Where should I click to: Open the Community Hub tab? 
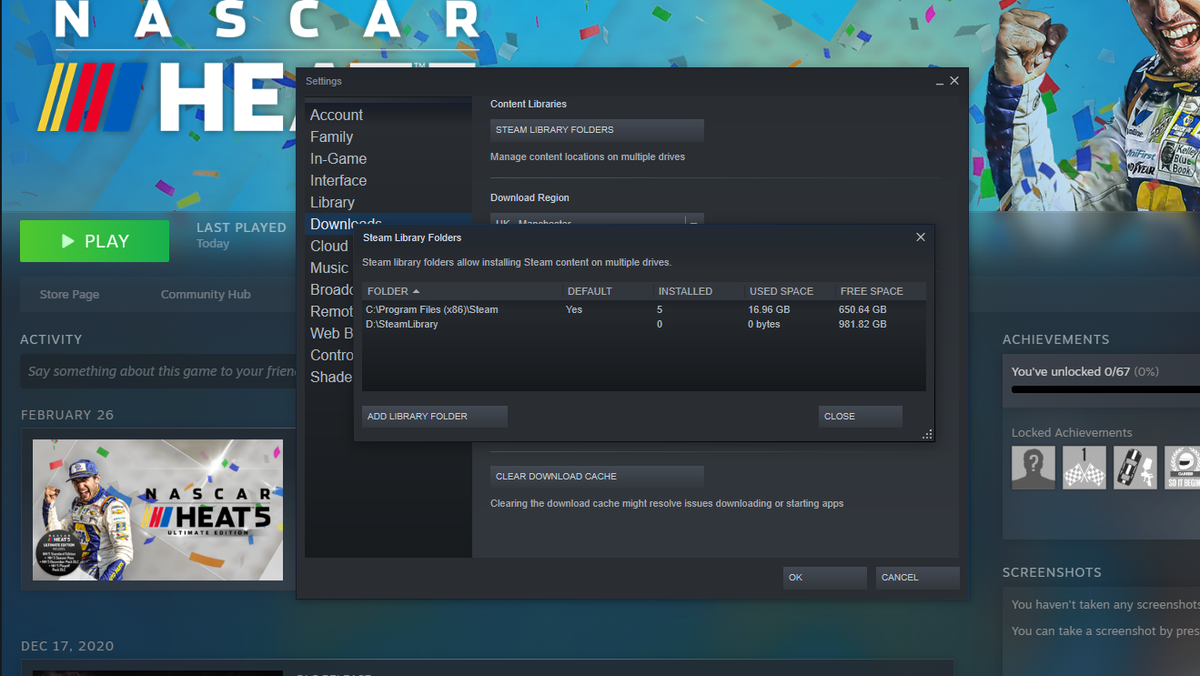pos(205,294)
